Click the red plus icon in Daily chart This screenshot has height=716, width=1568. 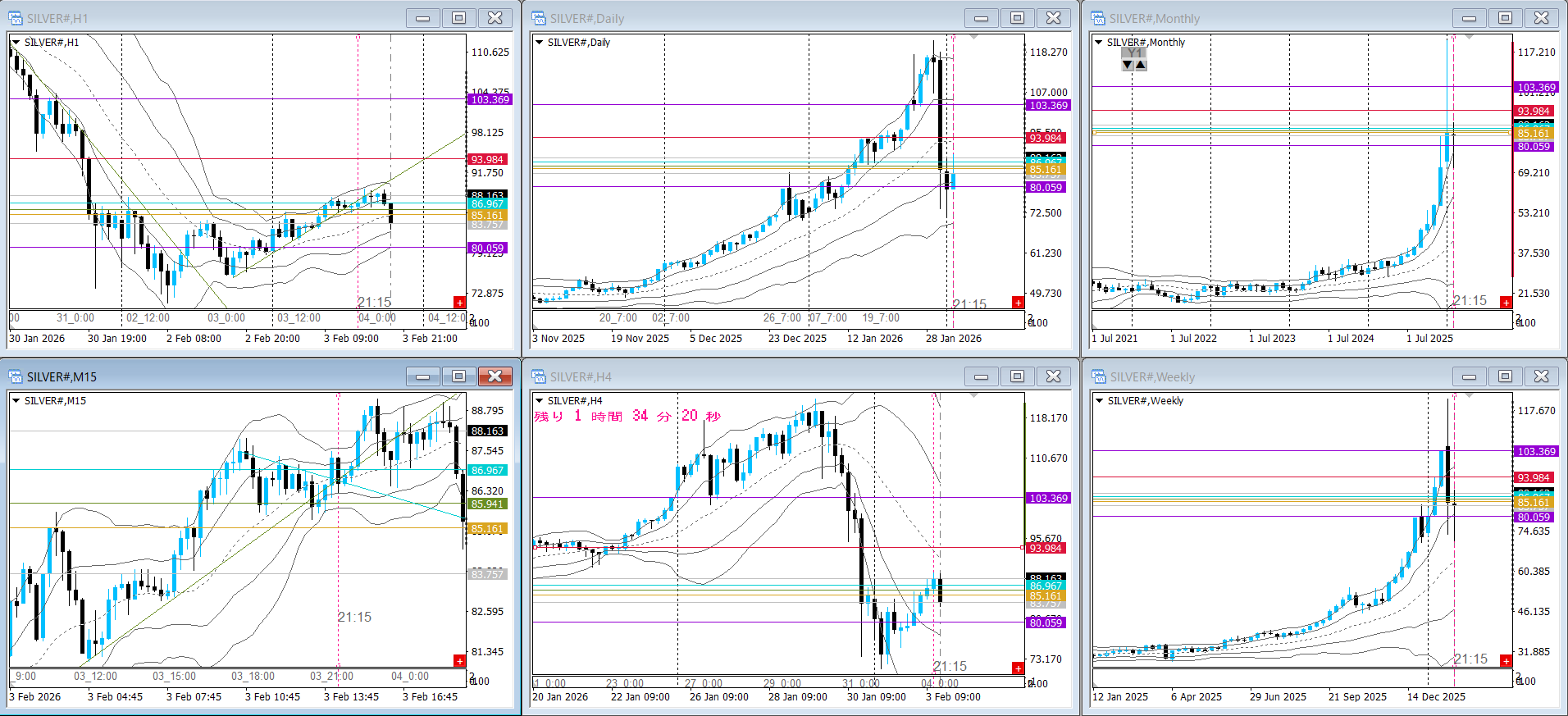(x=1018, y=303)
